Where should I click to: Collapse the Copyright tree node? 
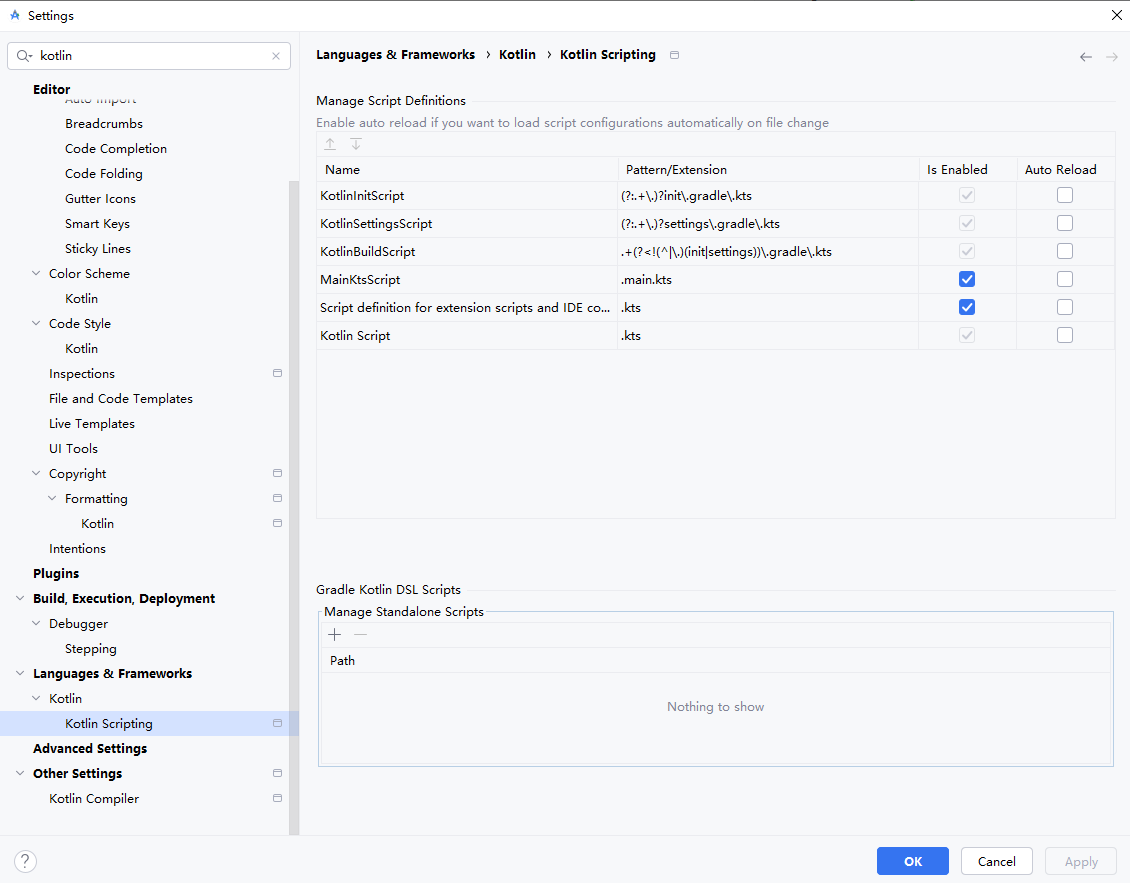click(x=36, y=474)
